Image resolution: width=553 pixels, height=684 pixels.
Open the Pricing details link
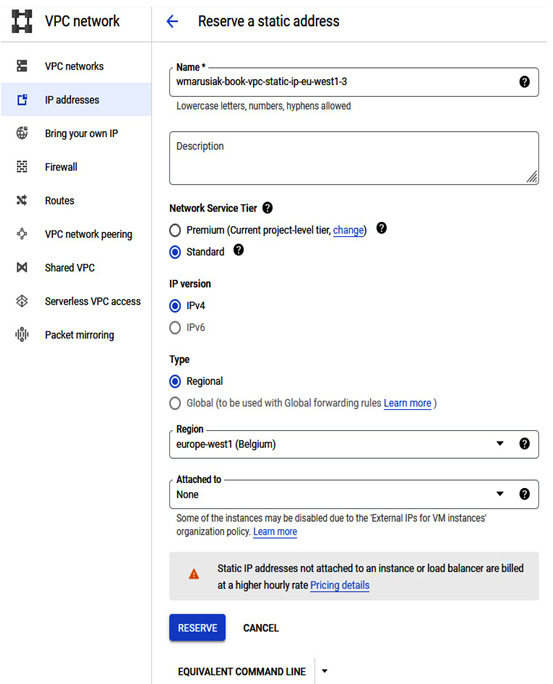pyautogui.click(x=340, y=585)
